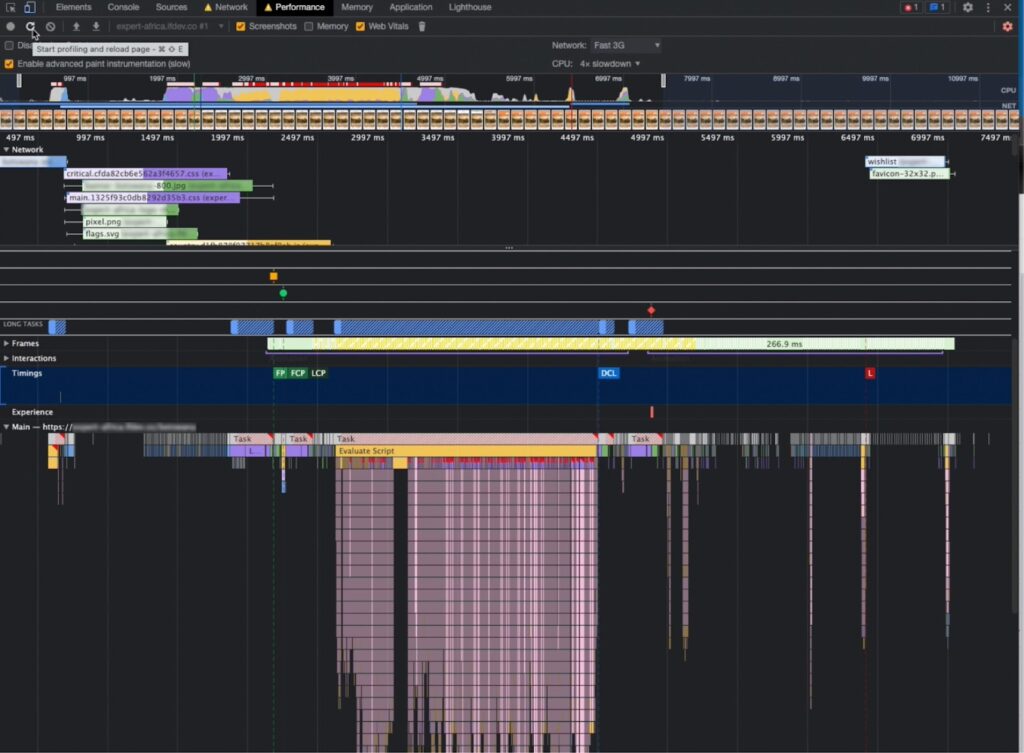
Task: Select the critical css network request
Action: 146,174
